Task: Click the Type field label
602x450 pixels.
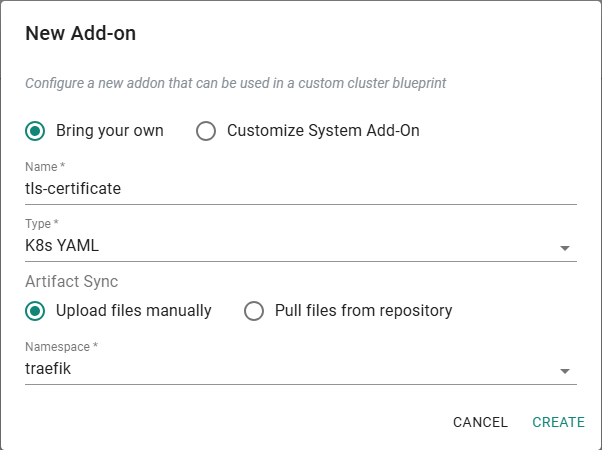Action: click(x=41, y=222)
